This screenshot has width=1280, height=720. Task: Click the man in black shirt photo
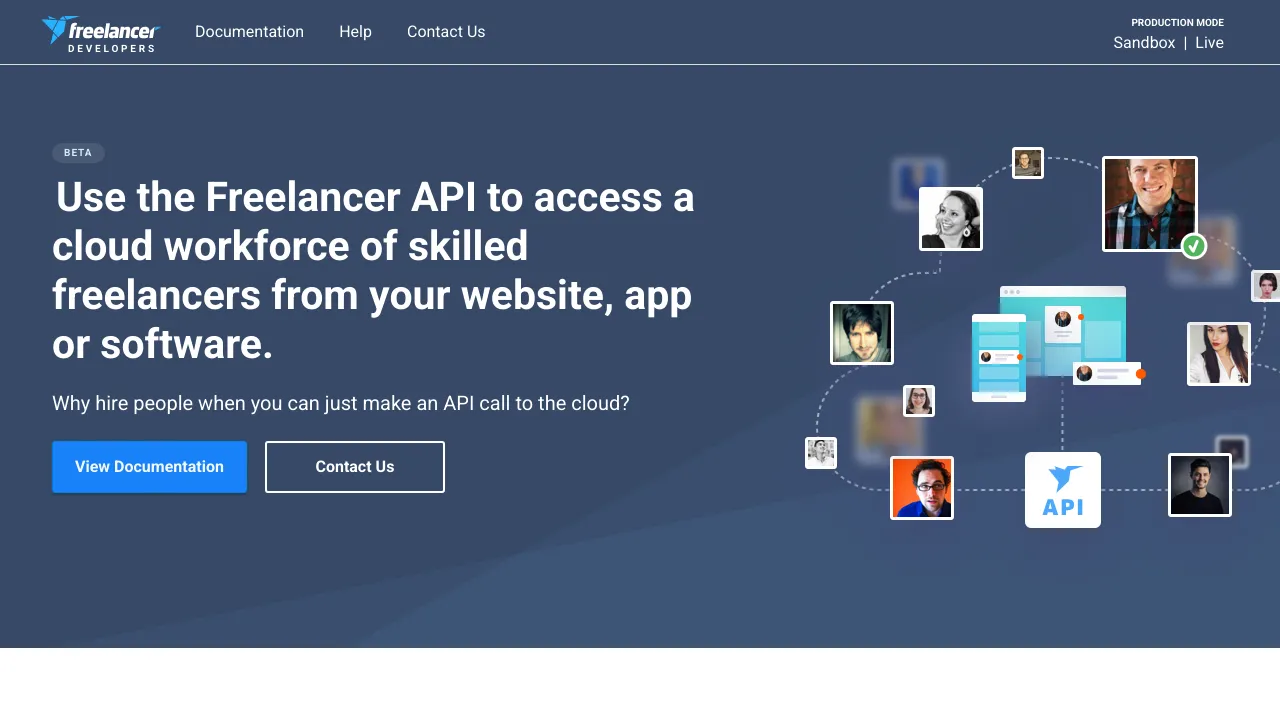[1200, 485]
